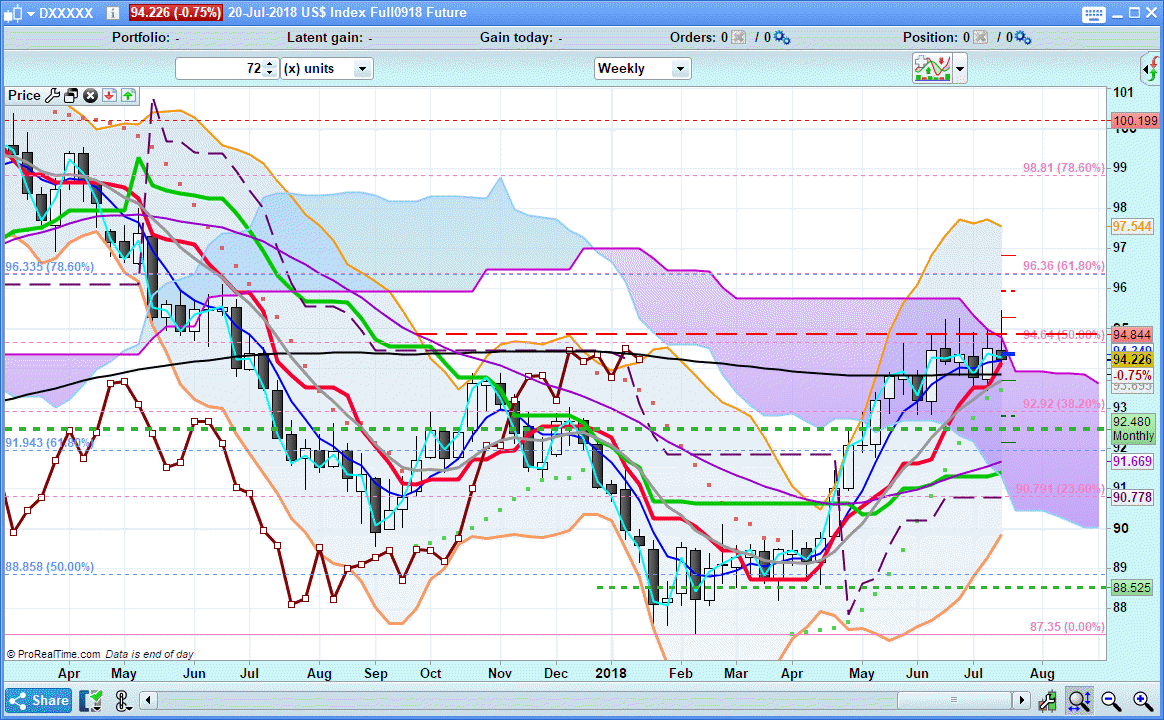Click the Share button
1164x720 pixels.
click(x=39, y=700)
